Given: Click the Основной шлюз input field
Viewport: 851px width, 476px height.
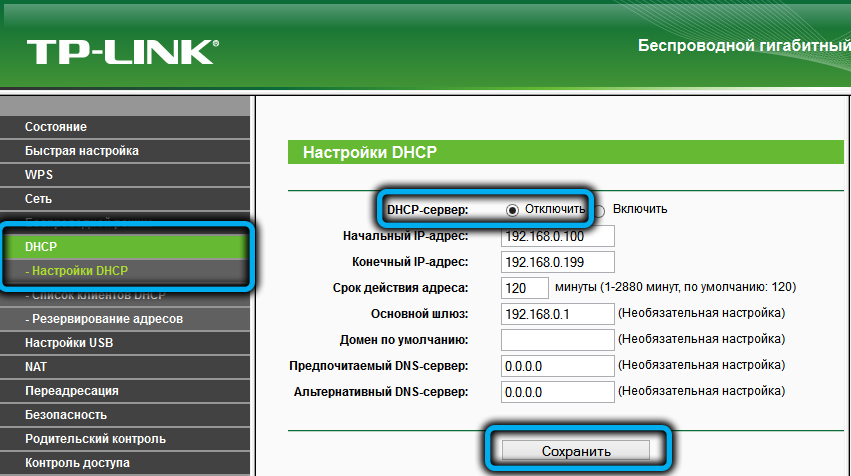Looking at the screenshot, I should tap(557, 315).
